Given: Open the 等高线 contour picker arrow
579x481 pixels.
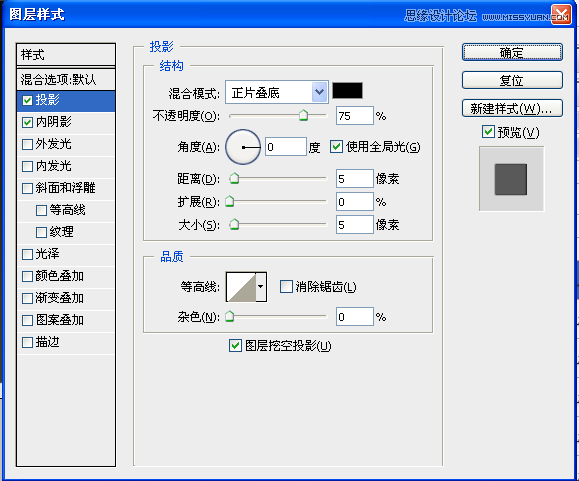Looking at the screenshot, I should point(261,287).
